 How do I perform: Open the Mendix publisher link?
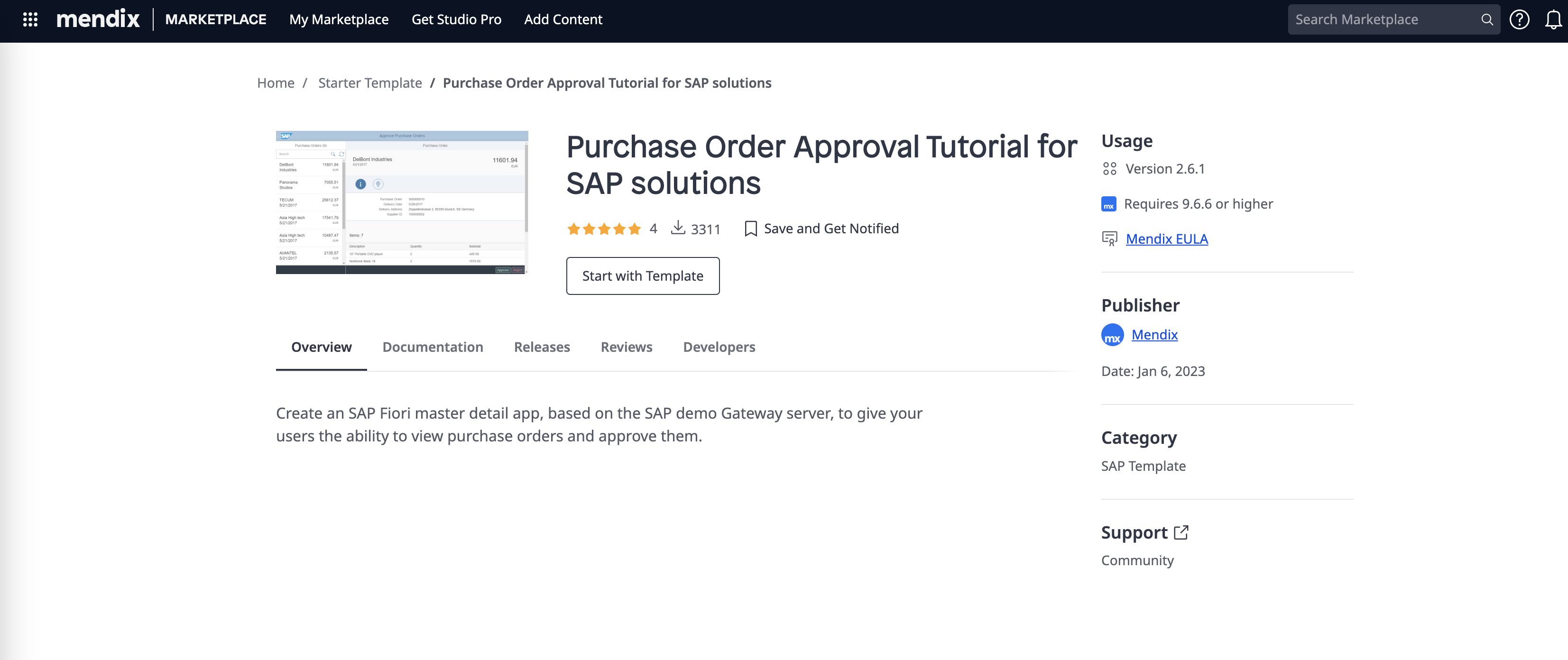1154,335
